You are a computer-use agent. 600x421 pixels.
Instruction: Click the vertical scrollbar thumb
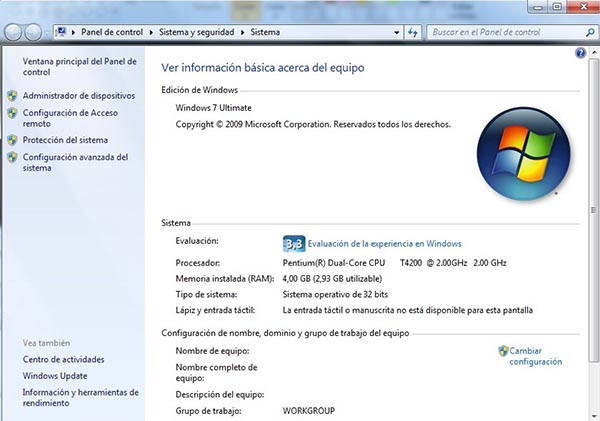click(x=594, y=210)
